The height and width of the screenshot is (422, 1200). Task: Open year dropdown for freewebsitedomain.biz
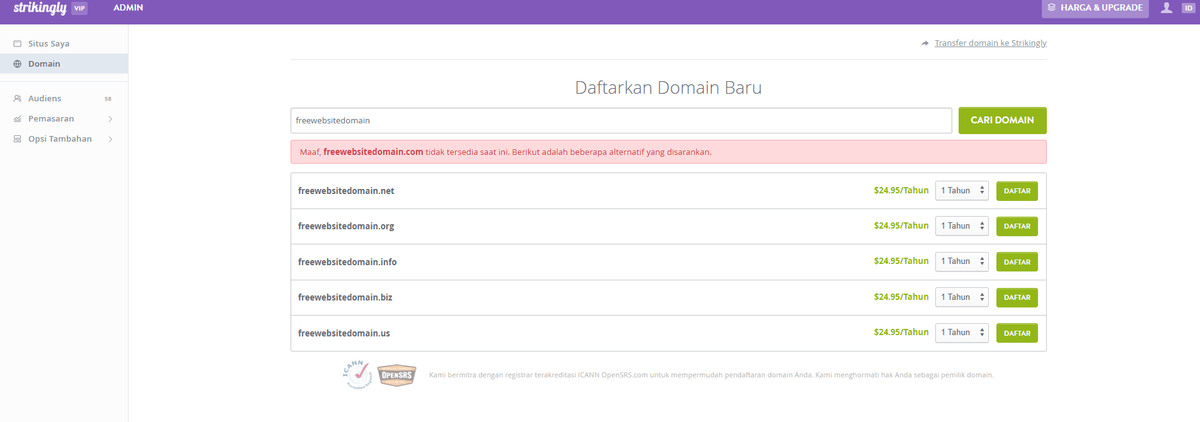point(962,297)
